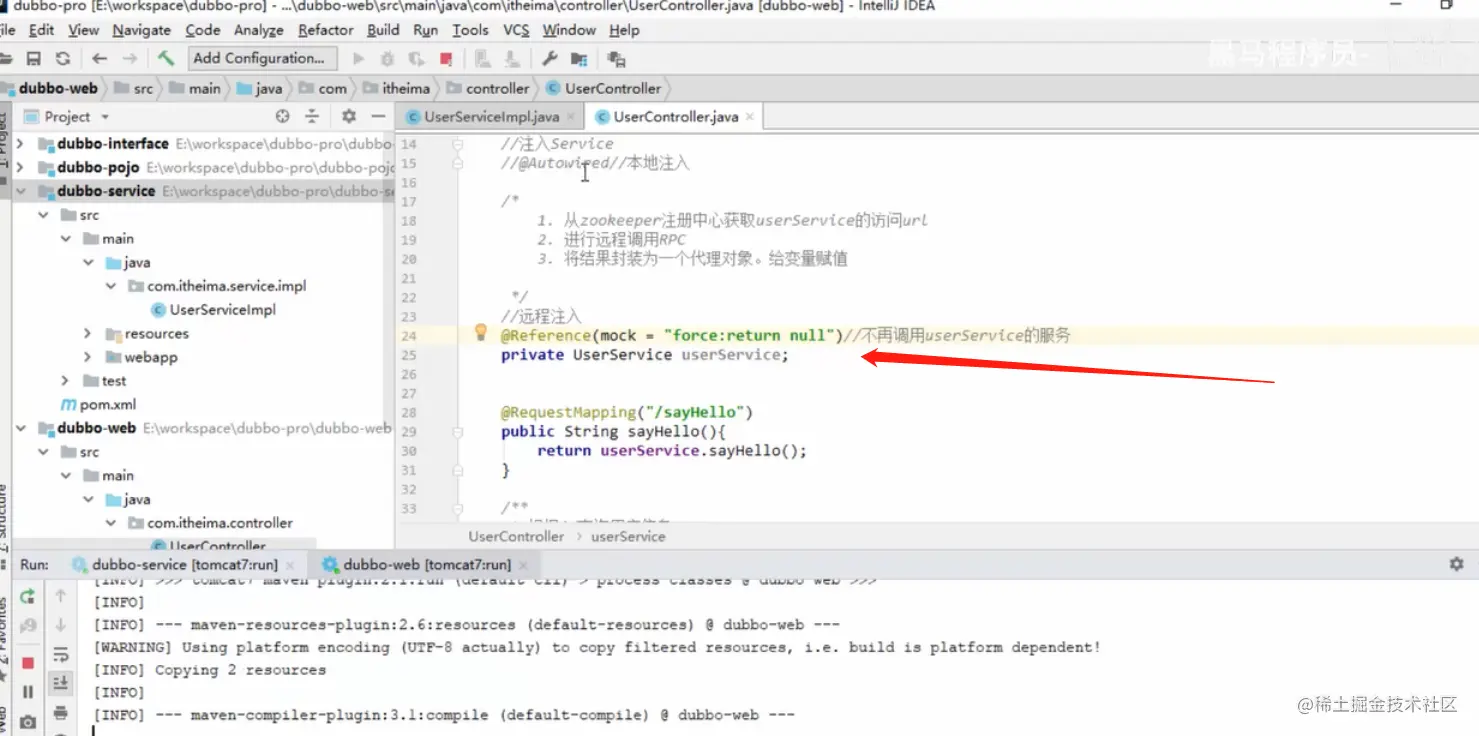The image size is (1479, 736).
Task: Open the Project panel gear options
Action: pyautogui.click(x=348, y=116)
